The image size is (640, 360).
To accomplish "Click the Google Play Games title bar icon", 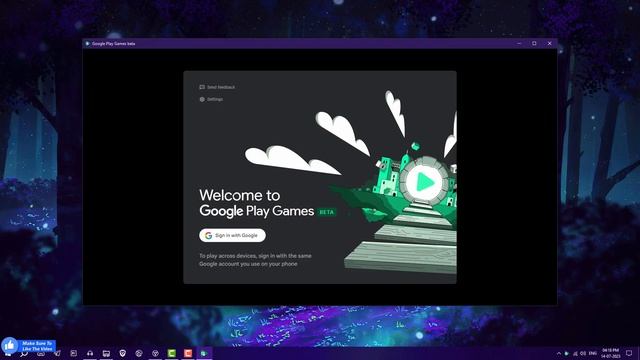I will coord(87,43).
